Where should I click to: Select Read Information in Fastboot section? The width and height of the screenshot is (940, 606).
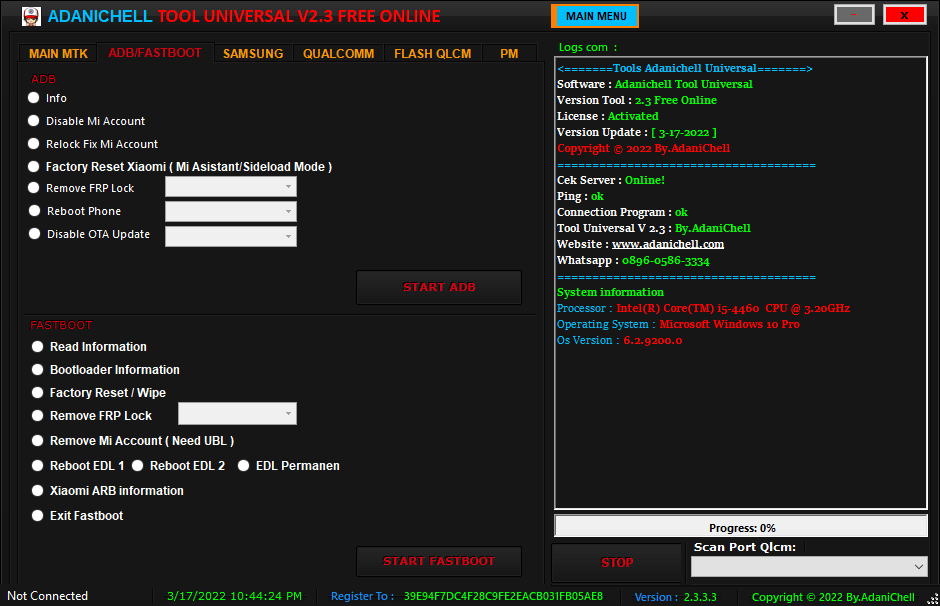[37, 346]
